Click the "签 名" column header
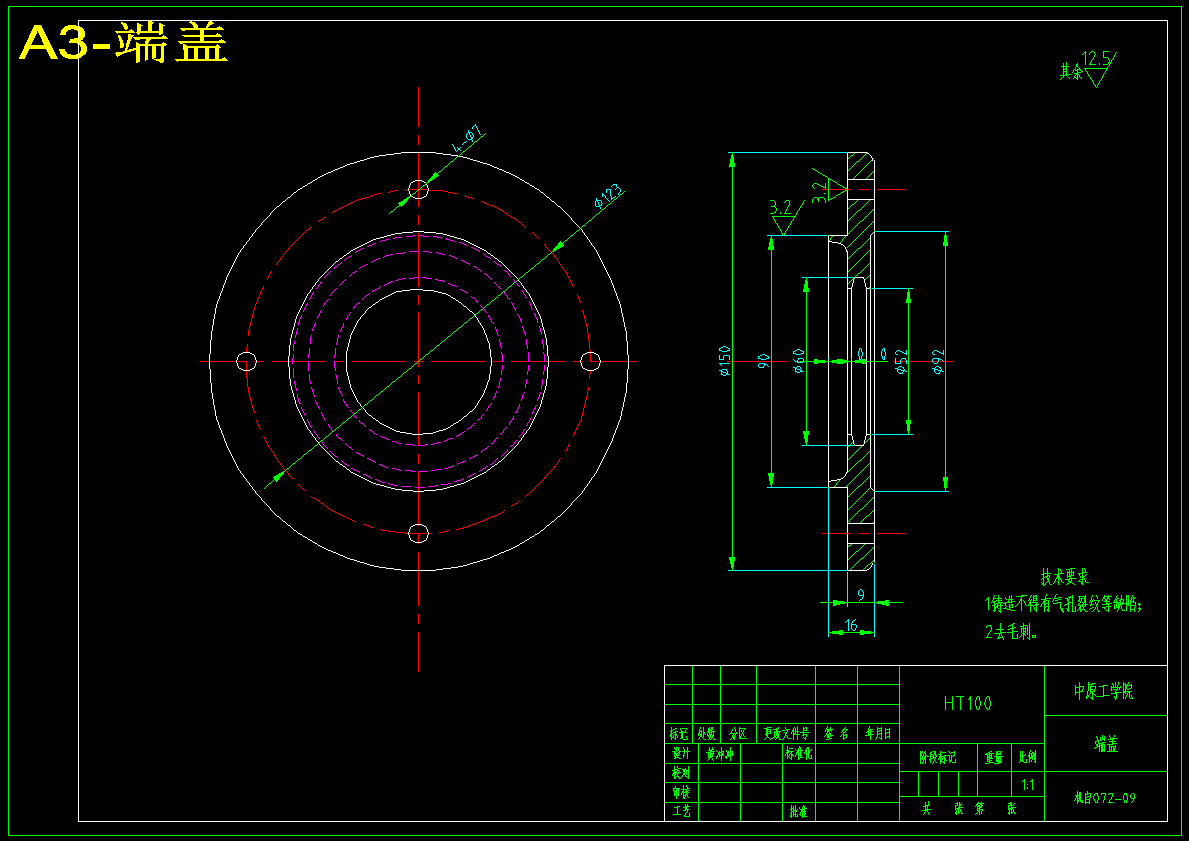Image resolution: width=1189 pixels, height=841 pixels. 836,733
